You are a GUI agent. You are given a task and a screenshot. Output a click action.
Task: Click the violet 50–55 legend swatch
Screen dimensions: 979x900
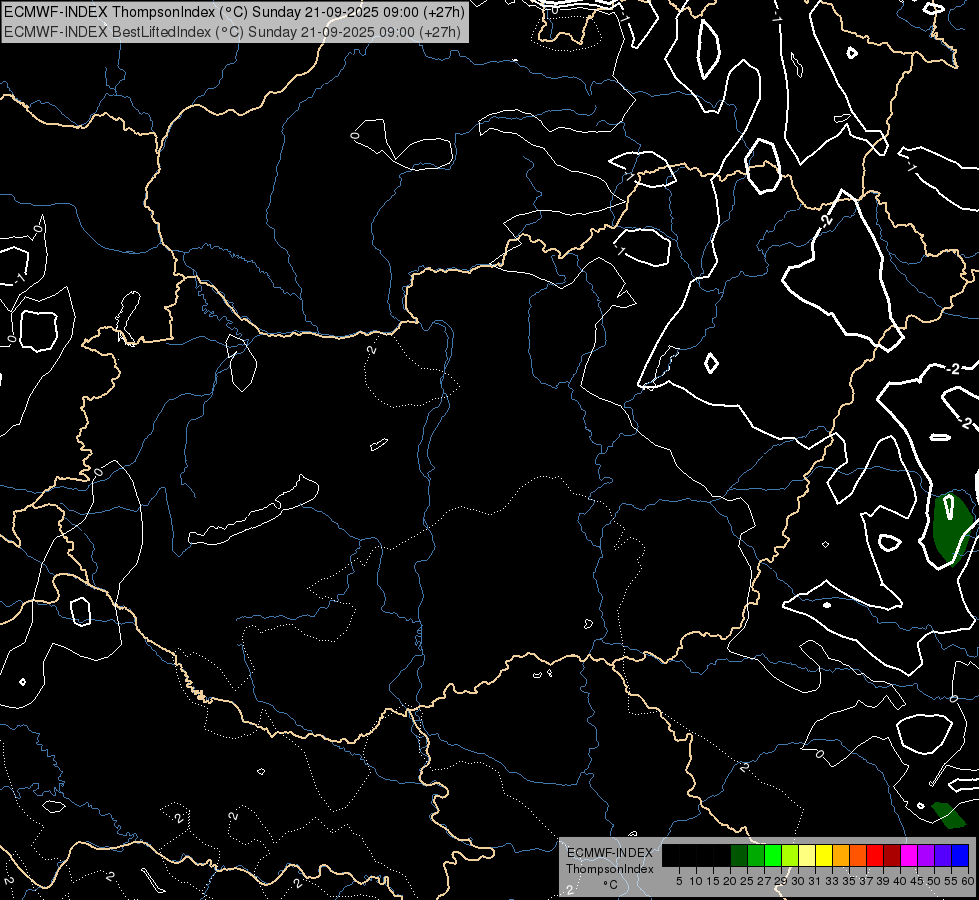pos(943,855)
